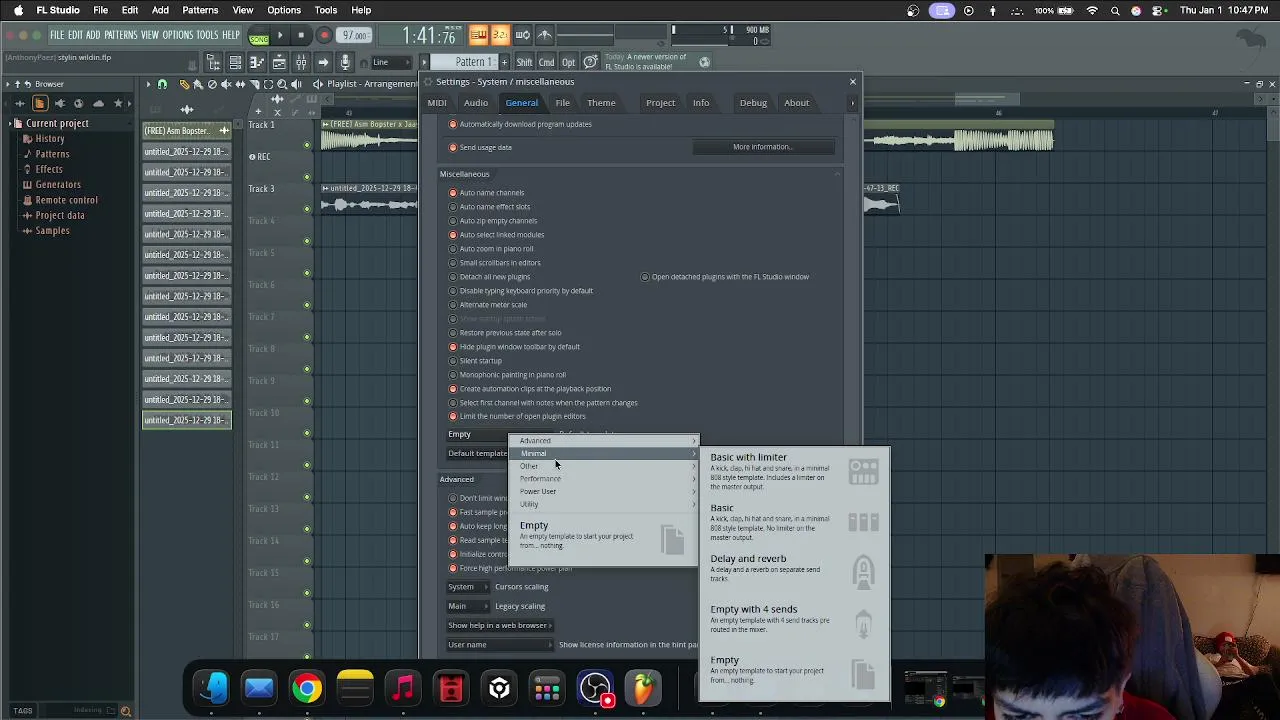The image size is (1280, 720).
Task: Choose the Basic with limiter template
Action: [x=794, y=472]
